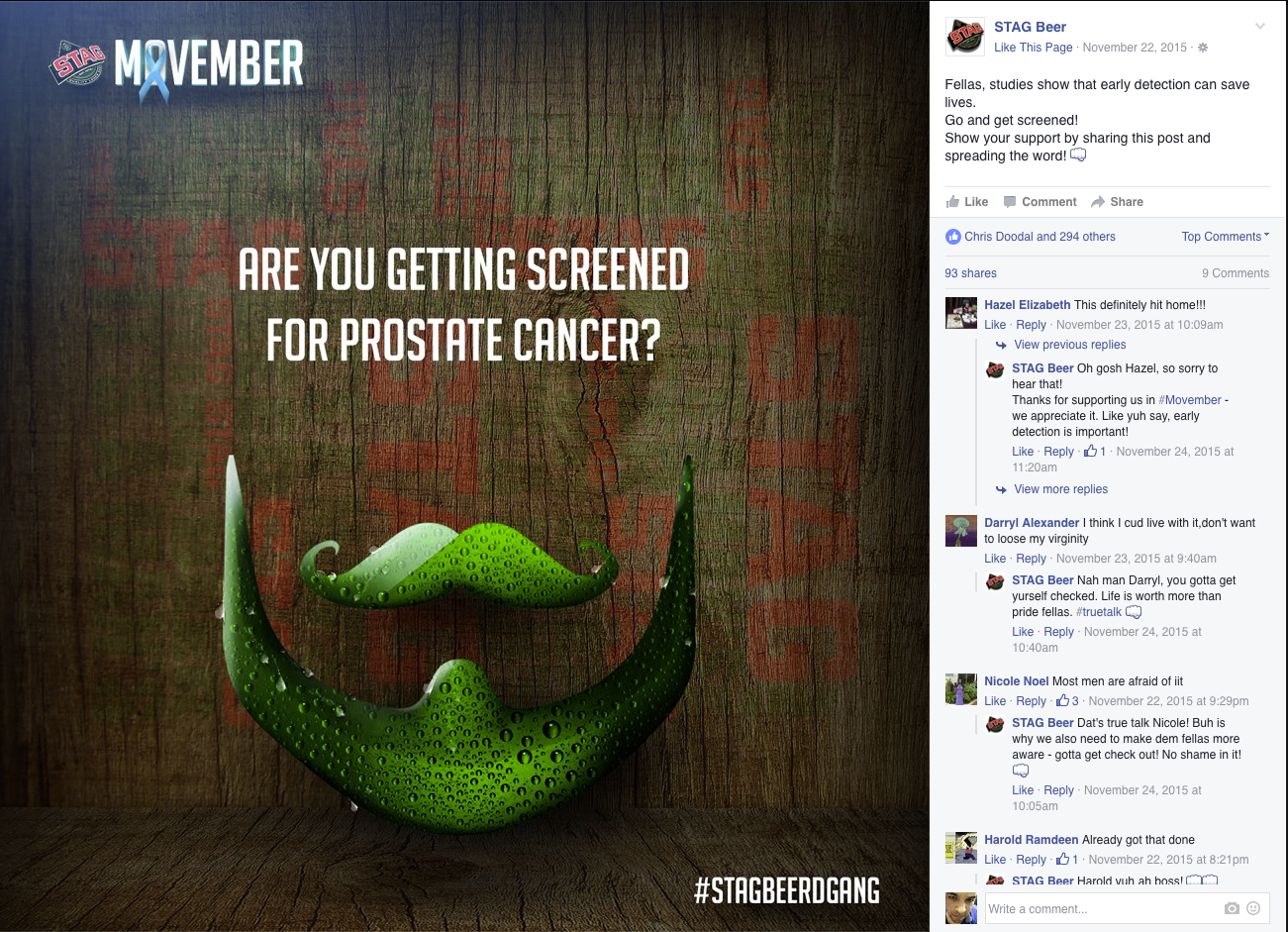The image size is (1288, 932).
Task: Click the blue reactions icon beside Chris Doodal
Action: [x=953, y=237]
